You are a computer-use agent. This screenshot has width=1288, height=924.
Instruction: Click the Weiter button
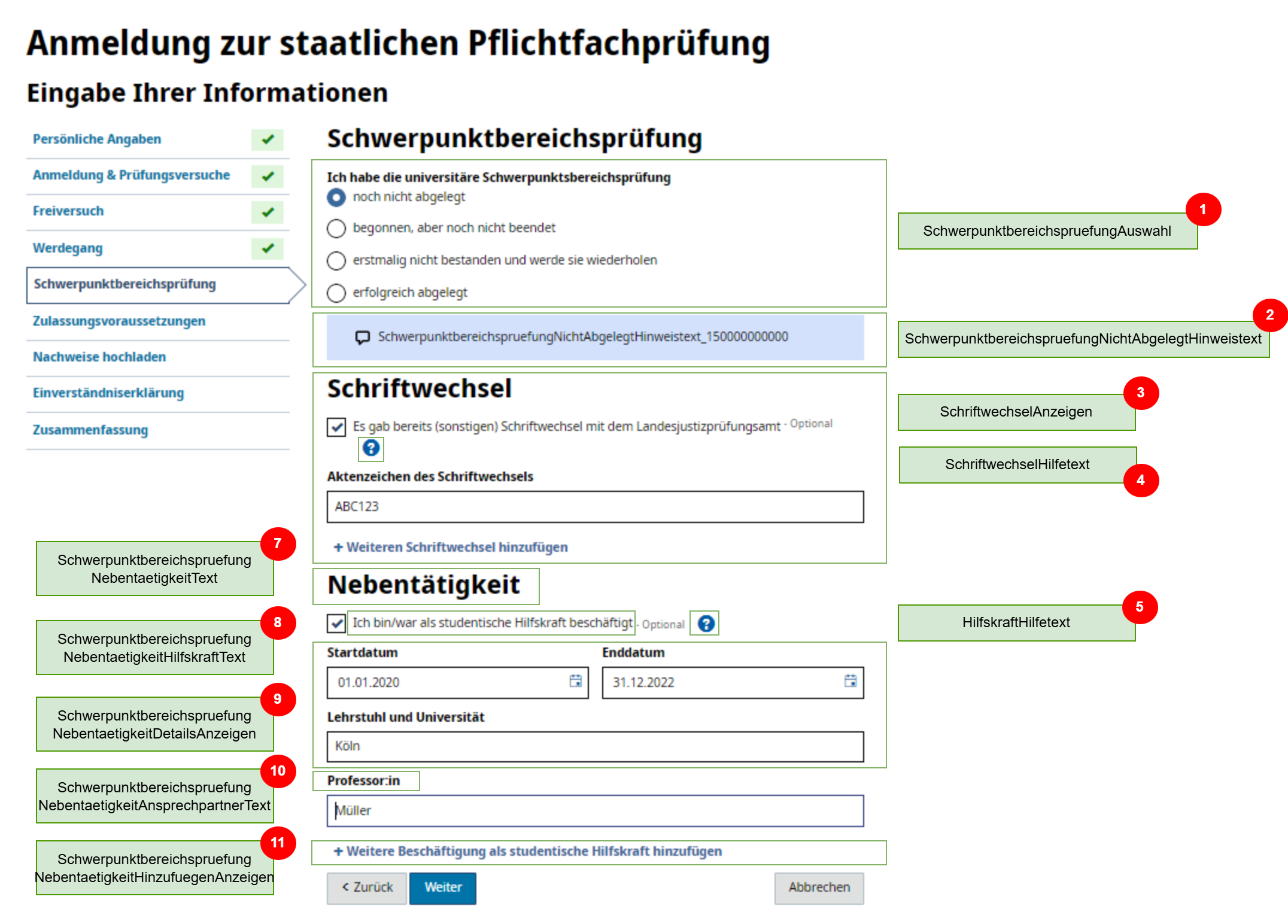(443, 887)
